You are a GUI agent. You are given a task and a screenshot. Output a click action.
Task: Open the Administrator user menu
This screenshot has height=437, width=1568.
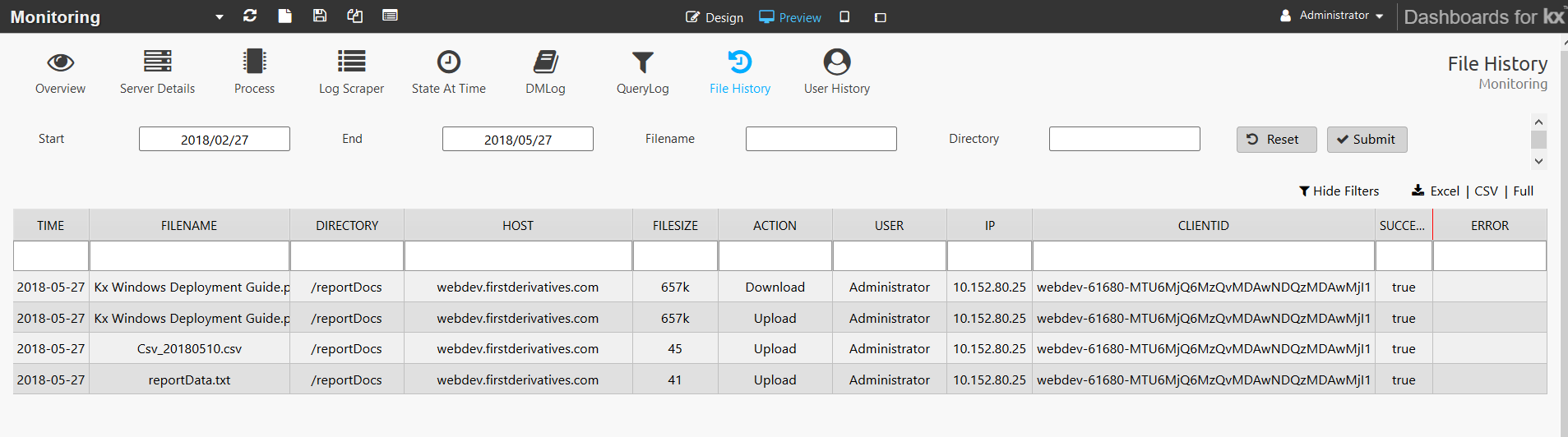coord(1332,16)
